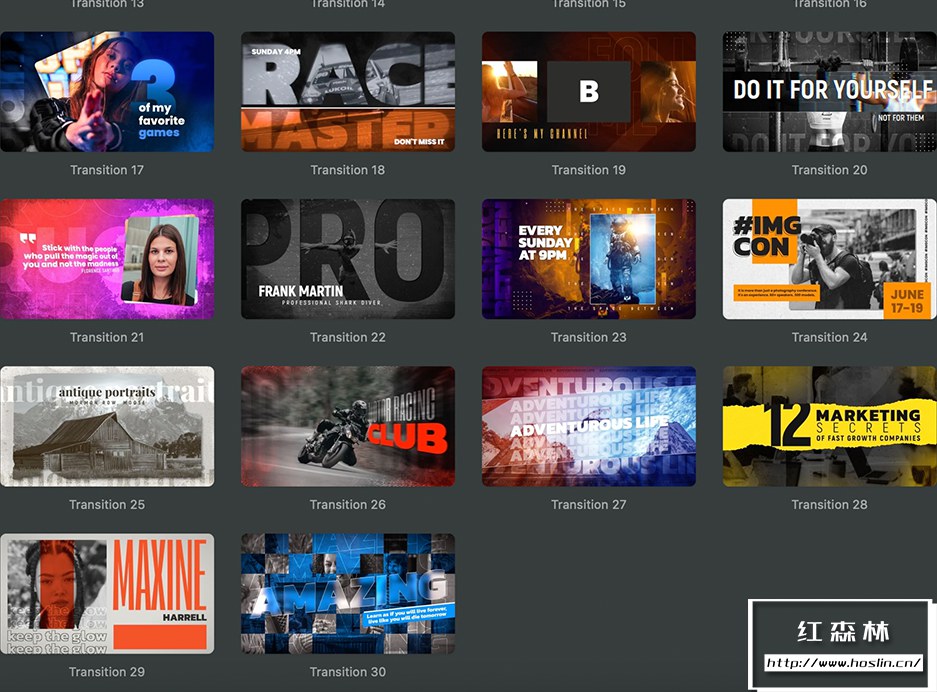
Task: Pick the Transition 28 Marketing Secrets thumbnail
Action: [x=829, y=426]
